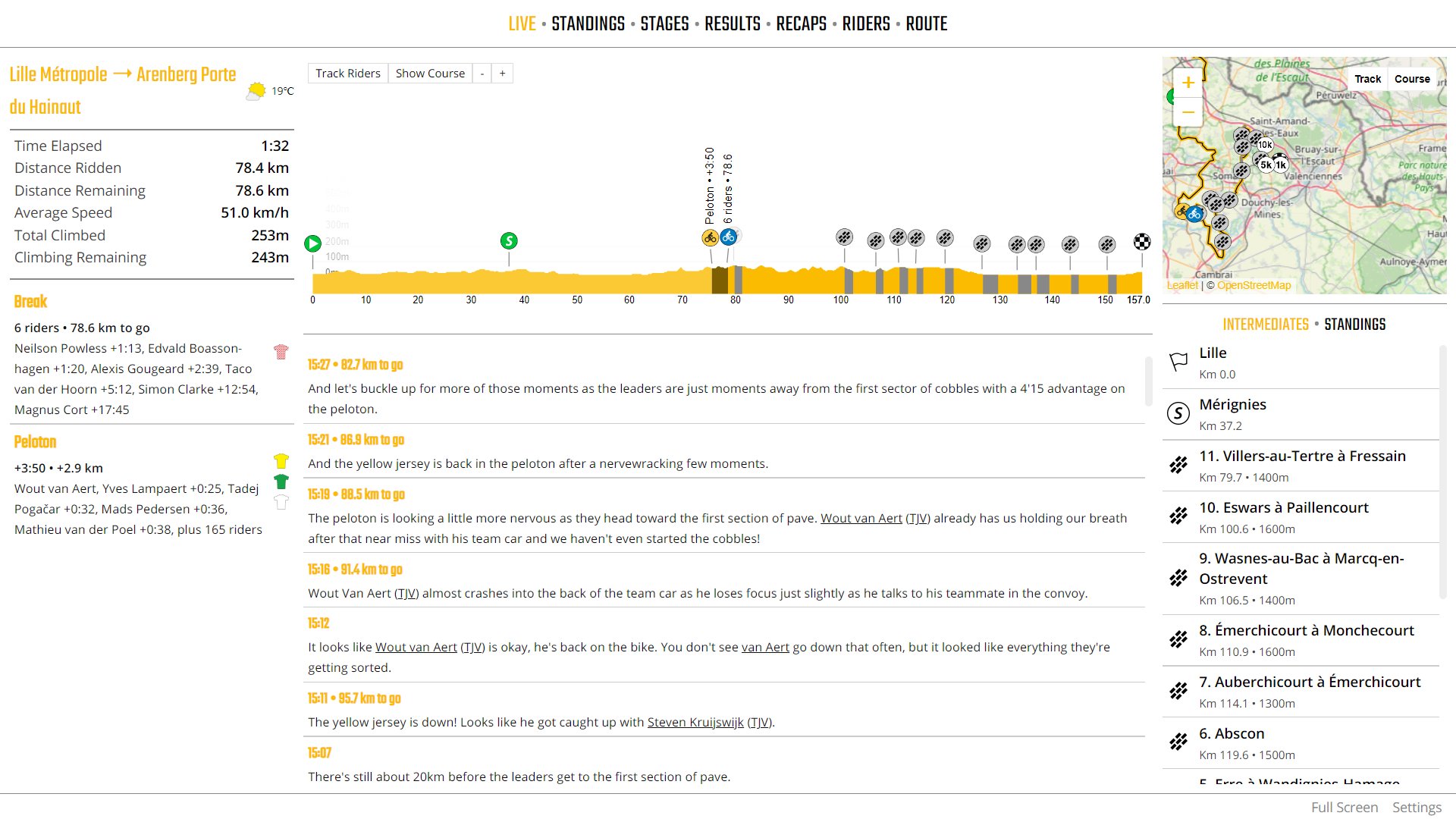
Task: Click the Peloton heading
Action: (35, 442)
